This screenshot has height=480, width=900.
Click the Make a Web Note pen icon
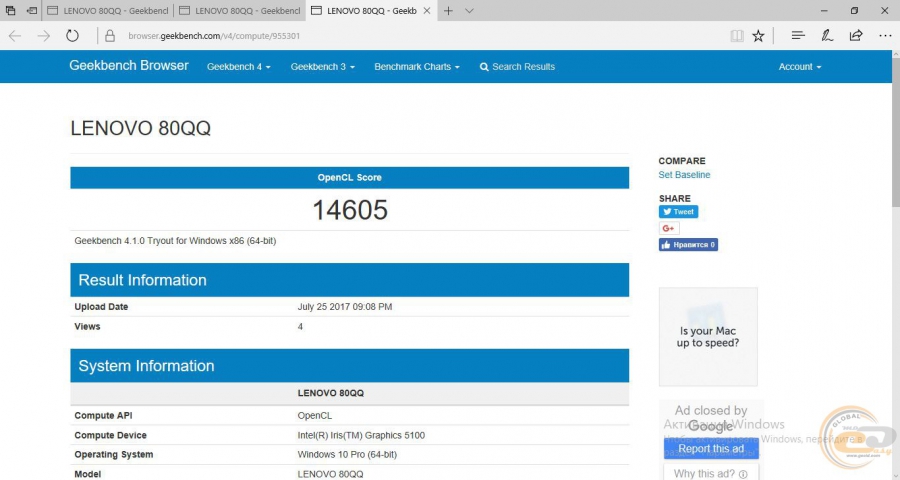[827, 36]
